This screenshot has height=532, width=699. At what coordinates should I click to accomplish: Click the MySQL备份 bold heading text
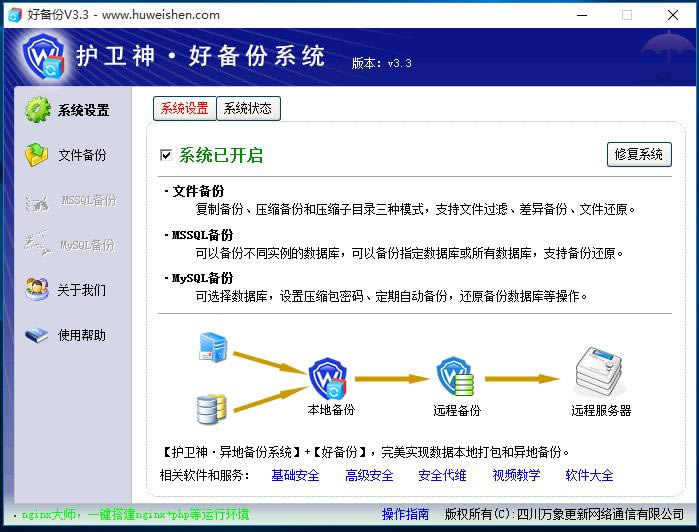click(x=202, y=278)
